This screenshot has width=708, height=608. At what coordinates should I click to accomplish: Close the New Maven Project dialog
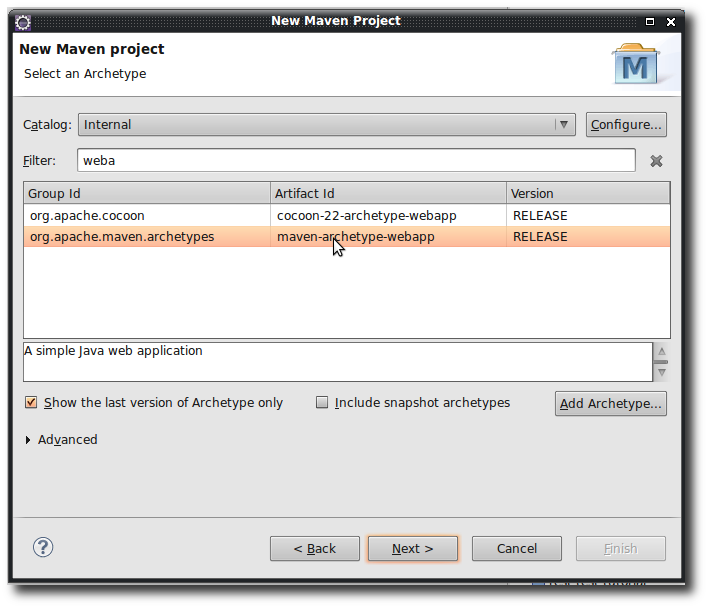click(x=671, y=22)
